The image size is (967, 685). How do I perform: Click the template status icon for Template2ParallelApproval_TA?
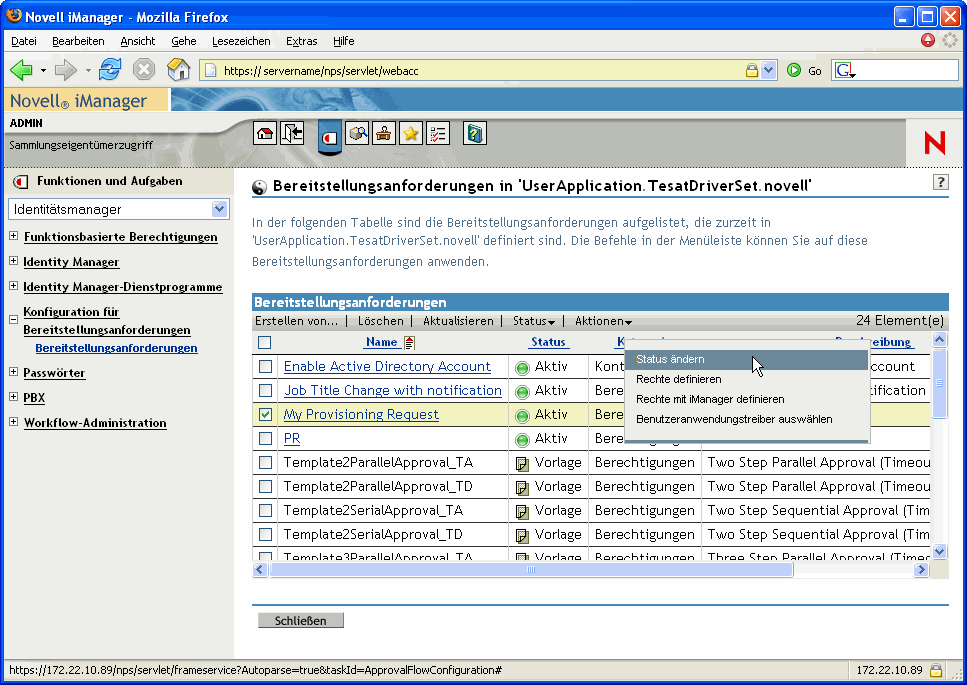click(x=522, y=464)
